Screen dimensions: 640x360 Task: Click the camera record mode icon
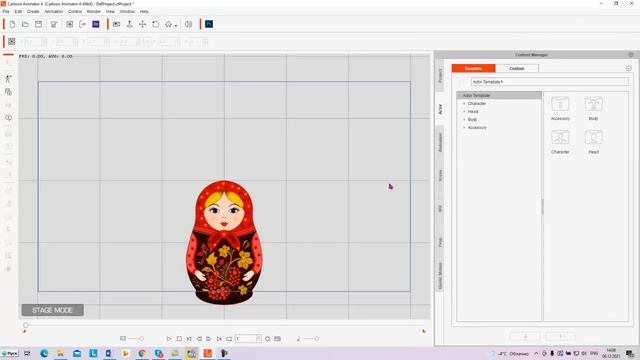[x=116, y=24]
